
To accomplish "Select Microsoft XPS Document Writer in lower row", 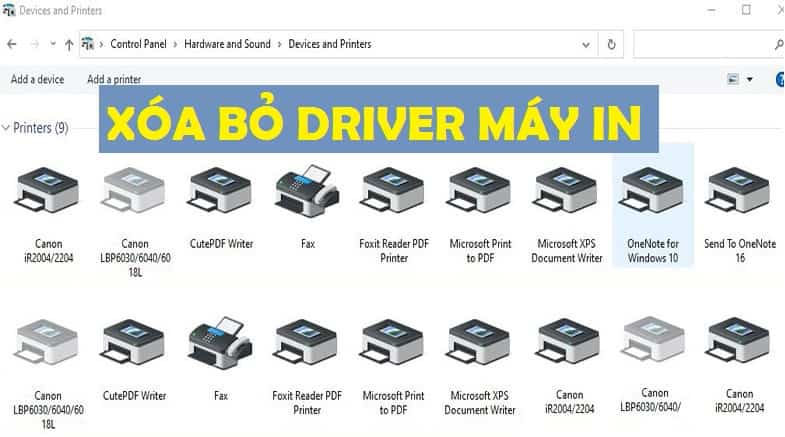I will [x=480, y=367].
